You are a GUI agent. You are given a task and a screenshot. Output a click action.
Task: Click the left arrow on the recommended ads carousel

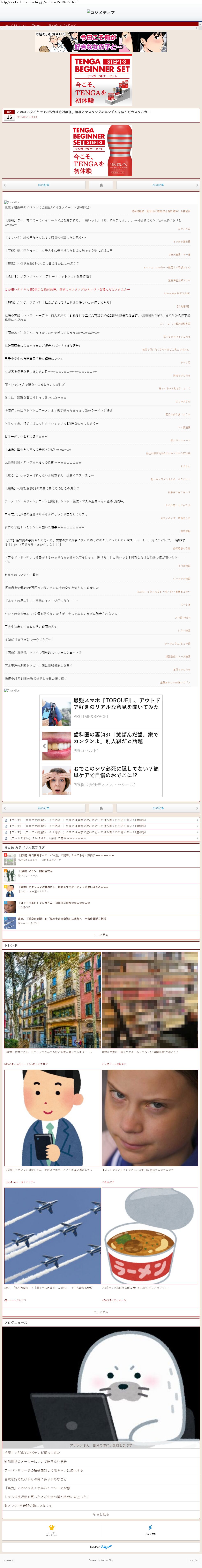[x=44, y=745]
